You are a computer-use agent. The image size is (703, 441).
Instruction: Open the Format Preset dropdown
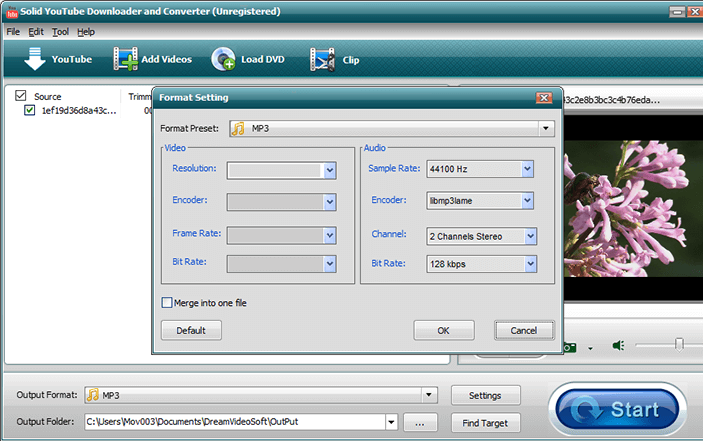pos(546,129)
